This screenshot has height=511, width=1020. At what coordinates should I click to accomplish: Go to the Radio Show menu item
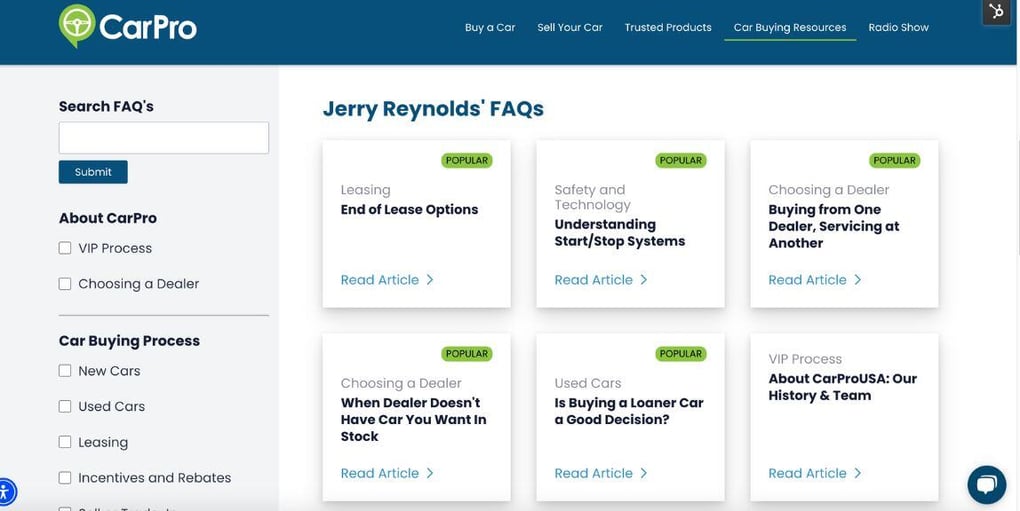click(898, 28)
